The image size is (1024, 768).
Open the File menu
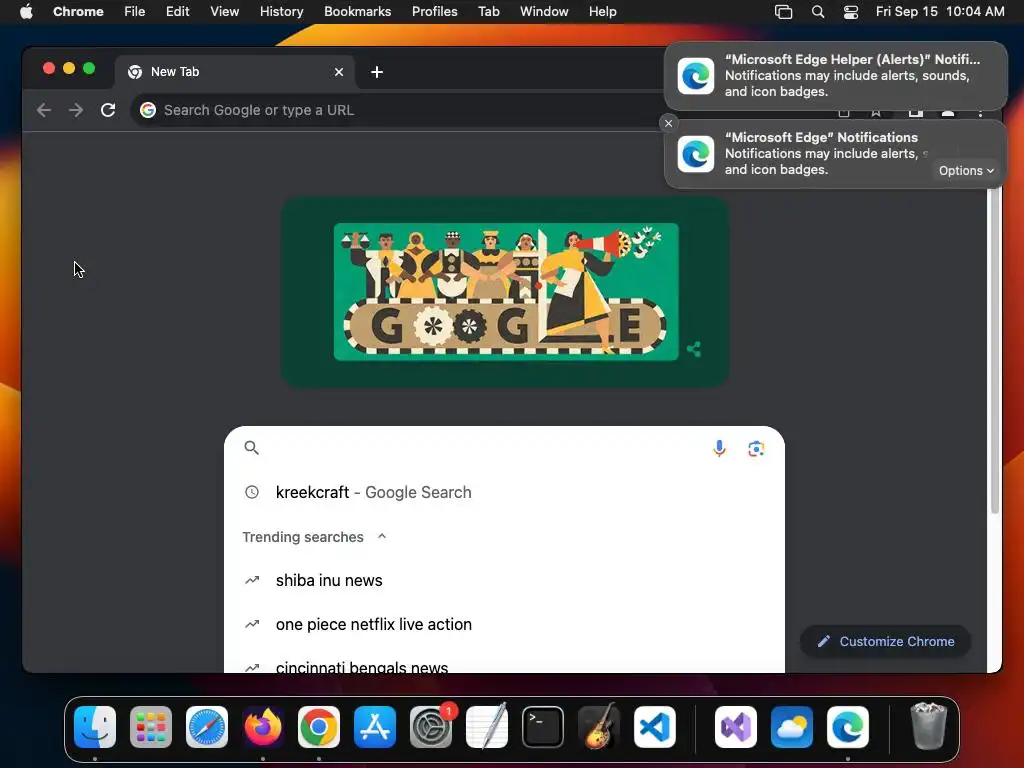[x=135, y=12]
